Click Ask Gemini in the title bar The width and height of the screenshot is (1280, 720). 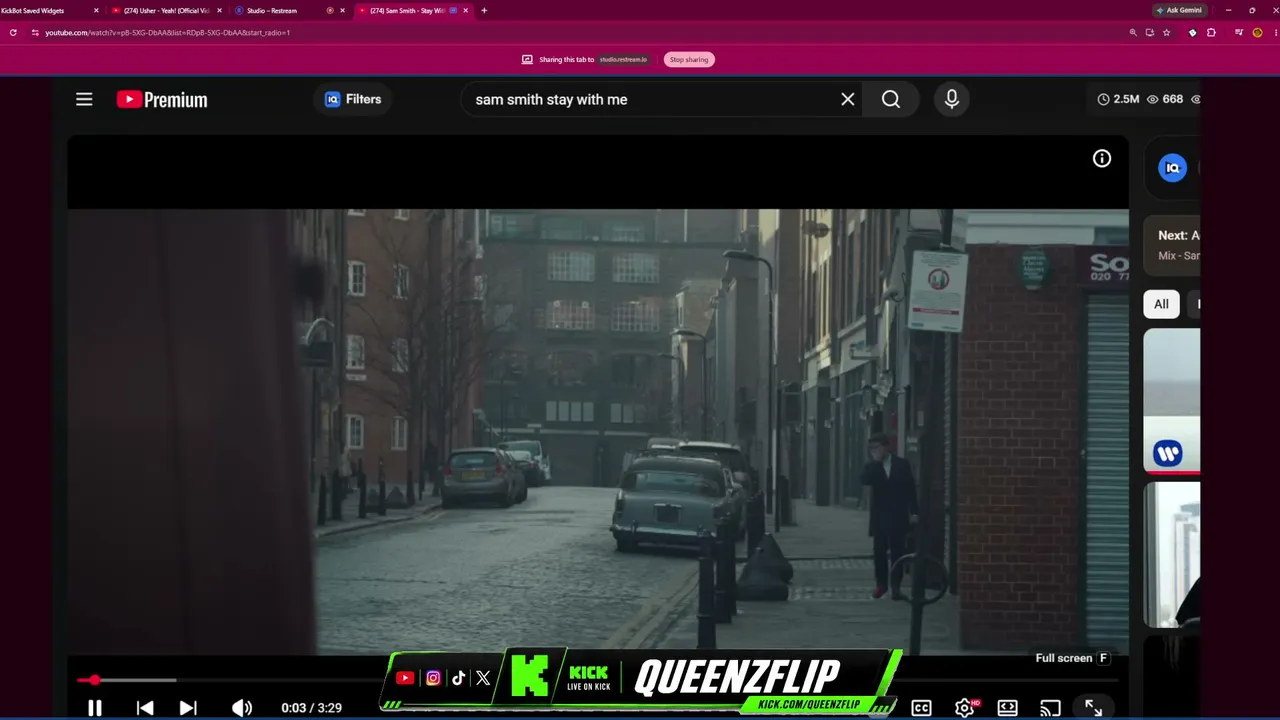(1179, 10)
